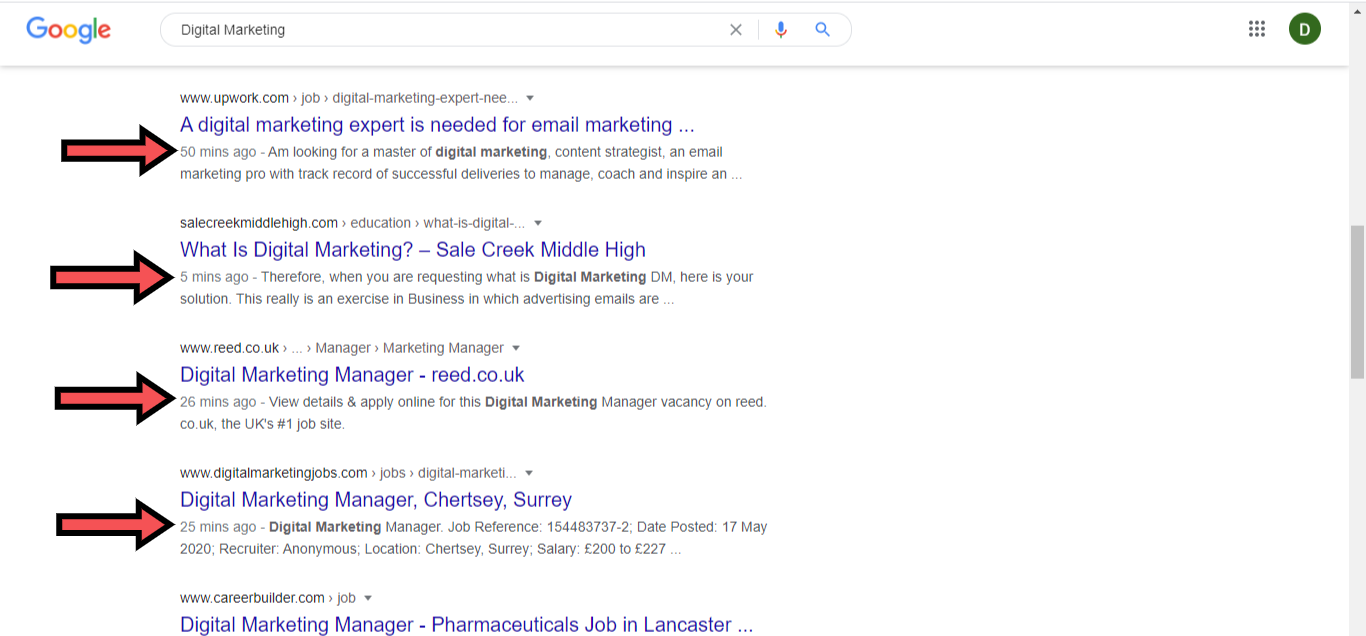Viewport: 1366px width, 636px height.
Task: Click the "5 mins ago" timestamp
Action: pos(214,277)
